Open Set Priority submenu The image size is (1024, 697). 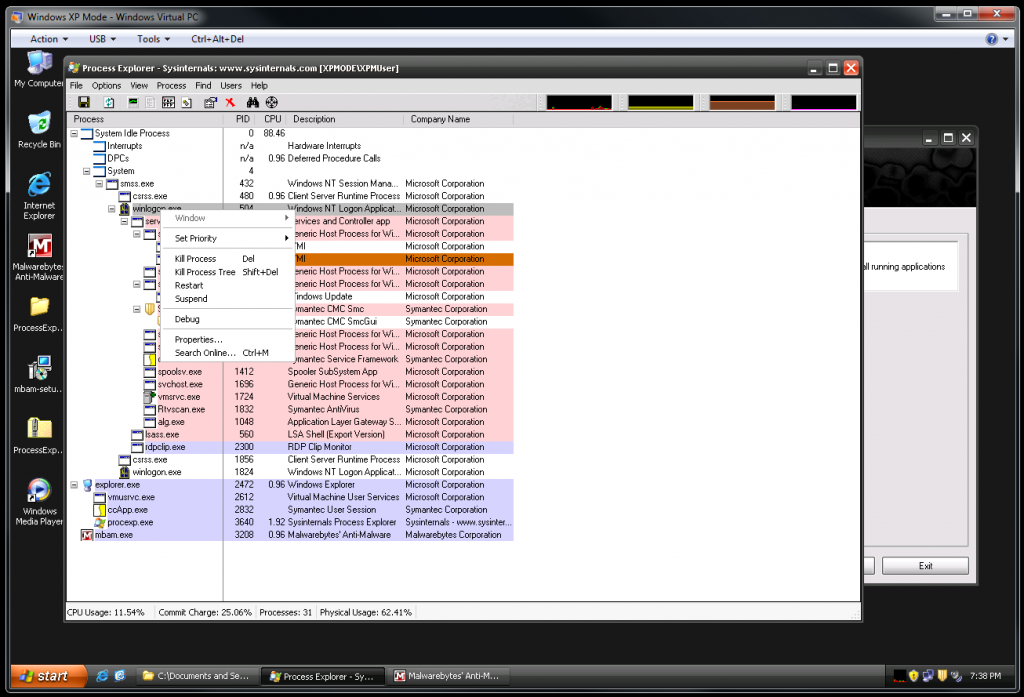(x=196, y=238)
